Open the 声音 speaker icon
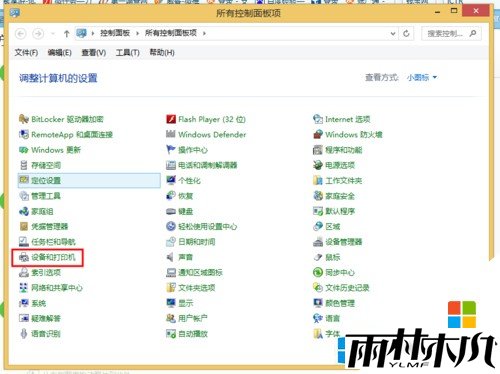This screenshot has width=500, height=374. (x=171, y=257)
